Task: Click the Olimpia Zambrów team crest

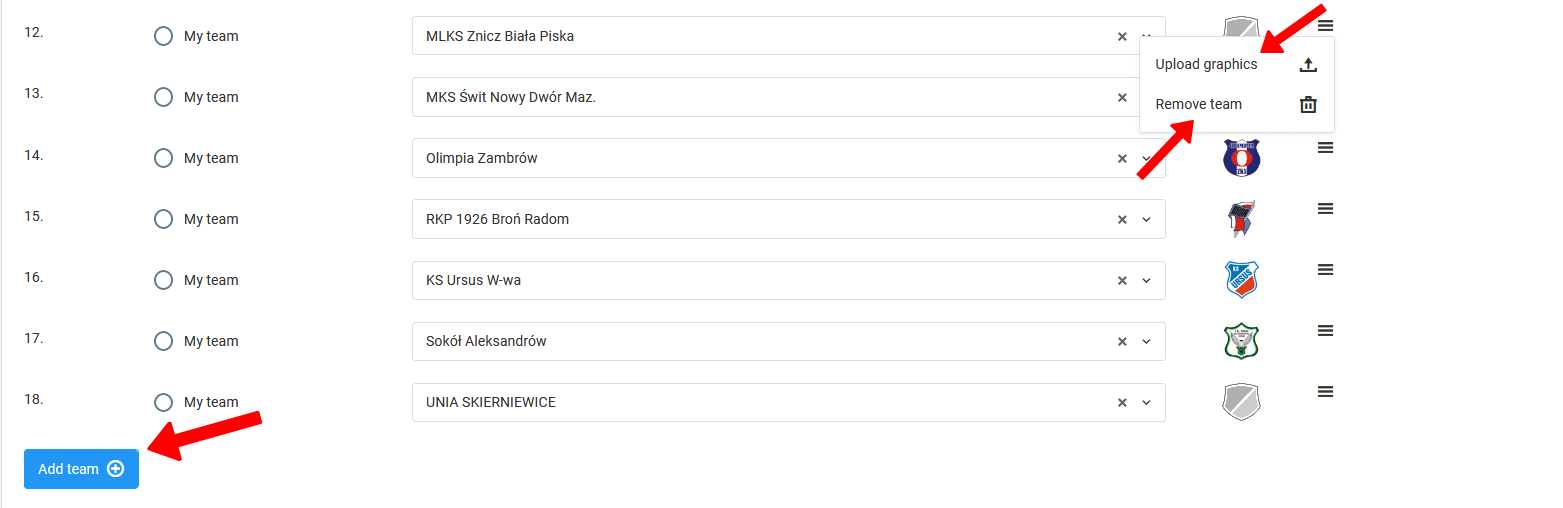Action: (1241, 158)
